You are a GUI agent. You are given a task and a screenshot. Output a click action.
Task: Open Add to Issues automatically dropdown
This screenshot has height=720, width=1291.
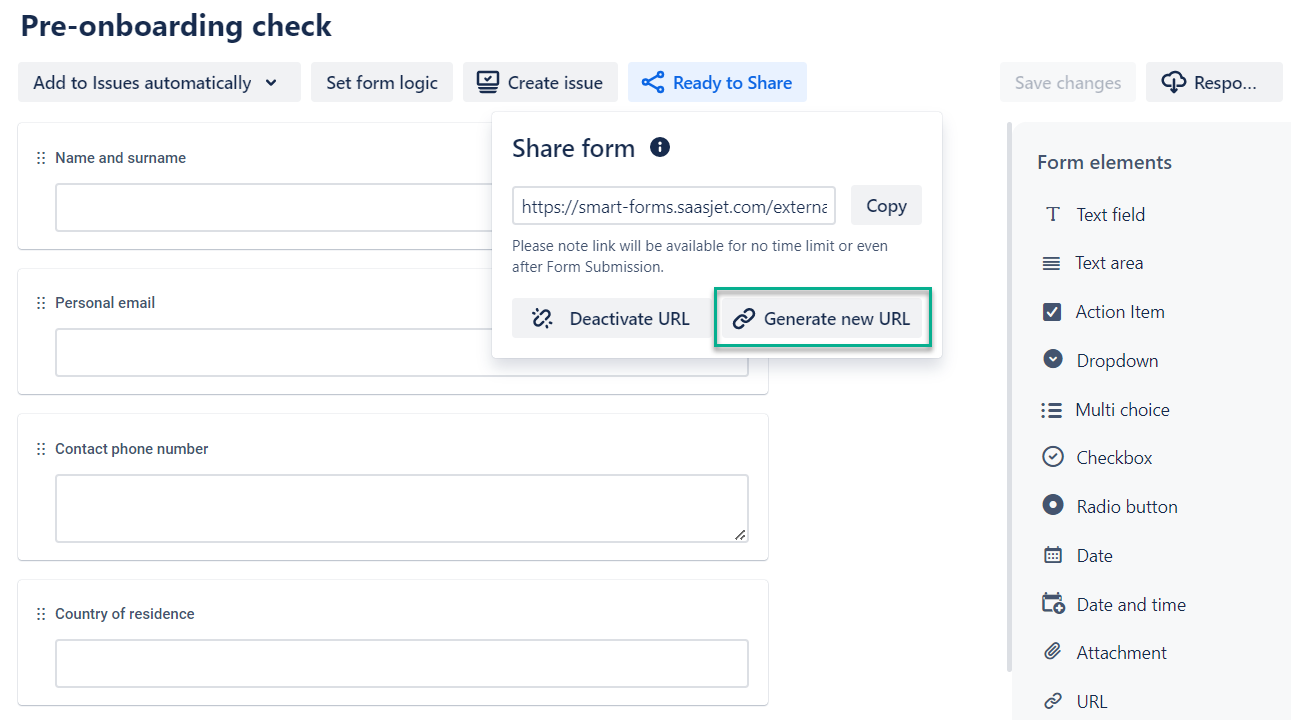tap(158, 83)
